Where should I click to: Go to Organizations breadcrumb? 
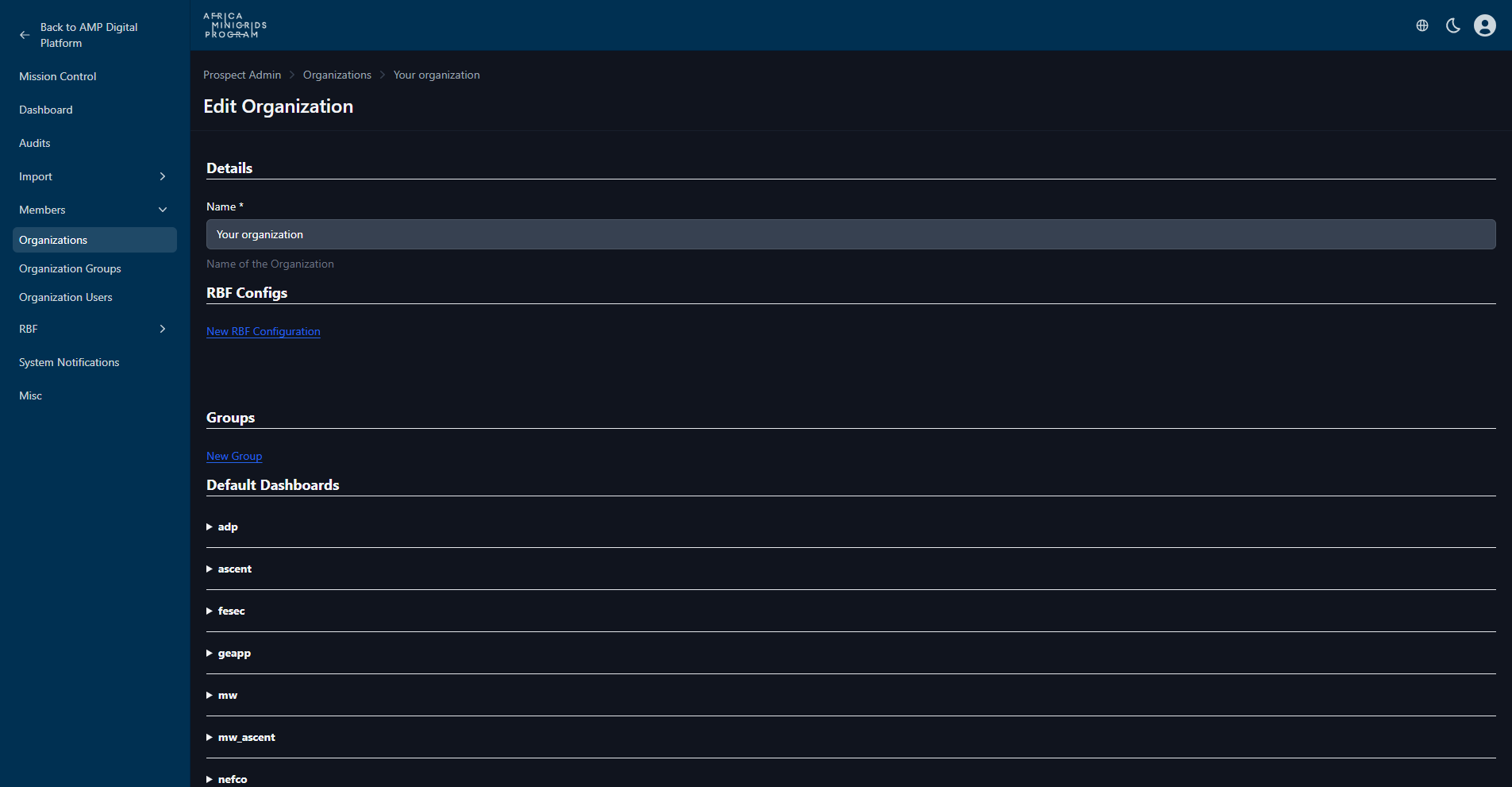coord(337,75)
